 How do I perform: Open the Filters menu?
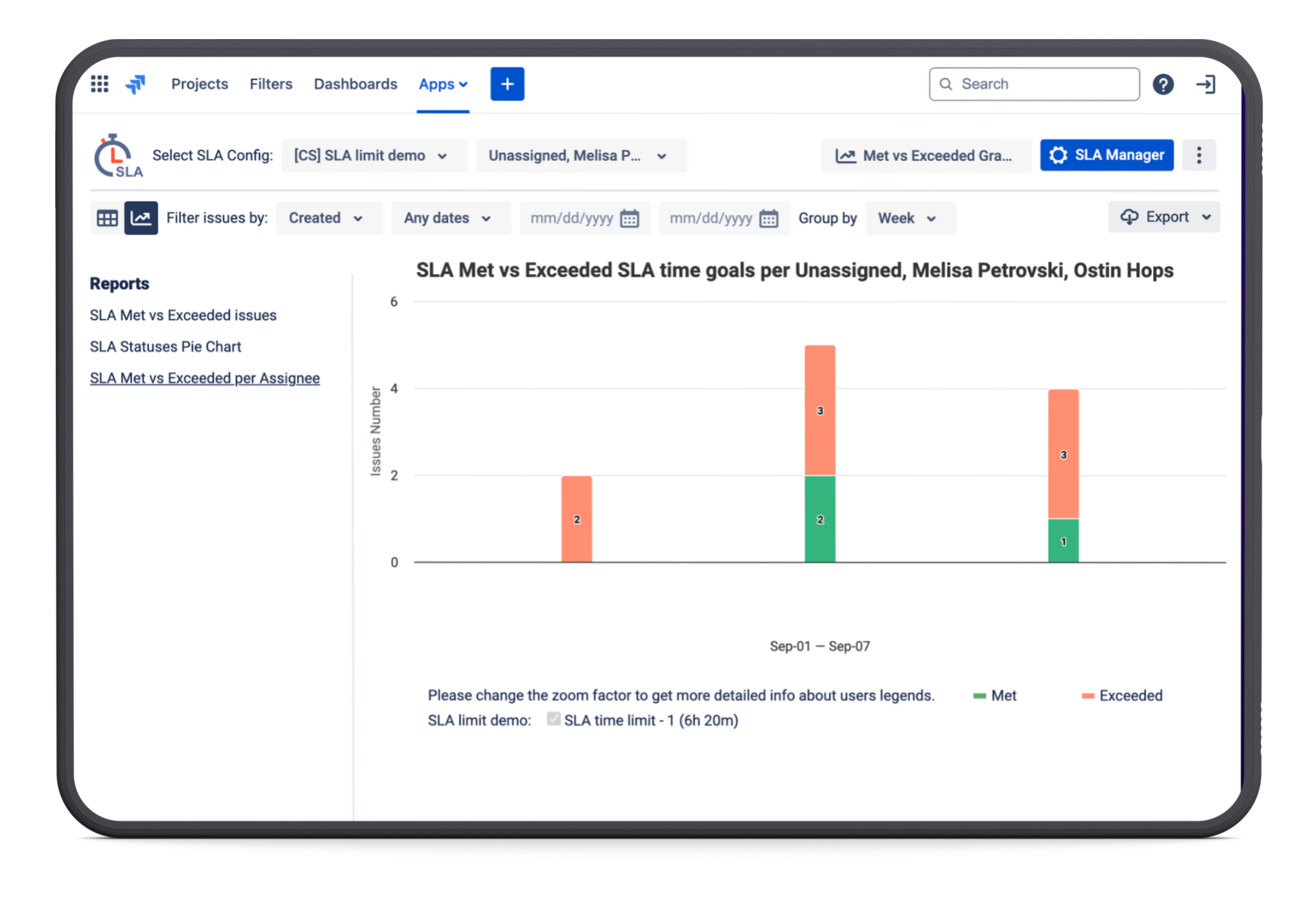(x=271, y=84)
